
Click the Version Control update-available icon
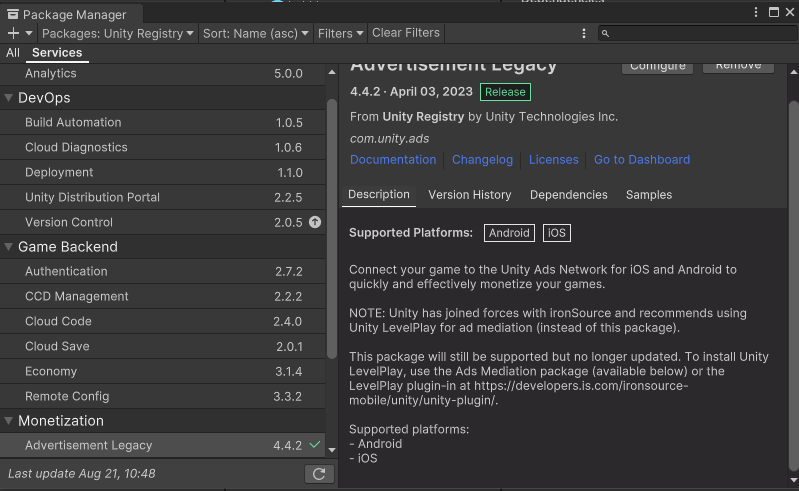coord(315,222)
